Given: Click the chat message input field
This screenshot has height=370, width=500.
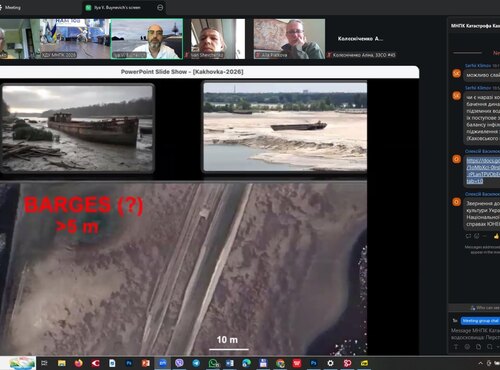Looking at the screenshot, I should (x=475, y=334).
